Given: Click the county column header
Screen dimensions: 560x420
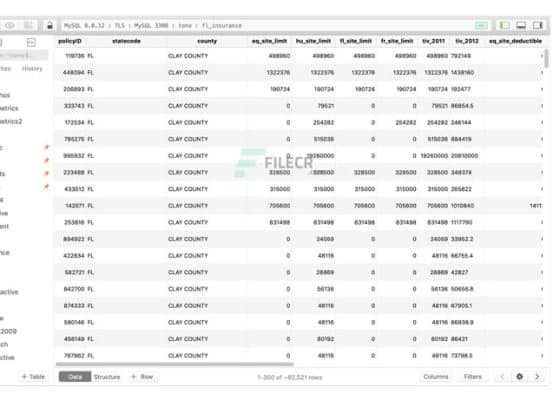Looking at the screenshot, I should pos(207,41).
